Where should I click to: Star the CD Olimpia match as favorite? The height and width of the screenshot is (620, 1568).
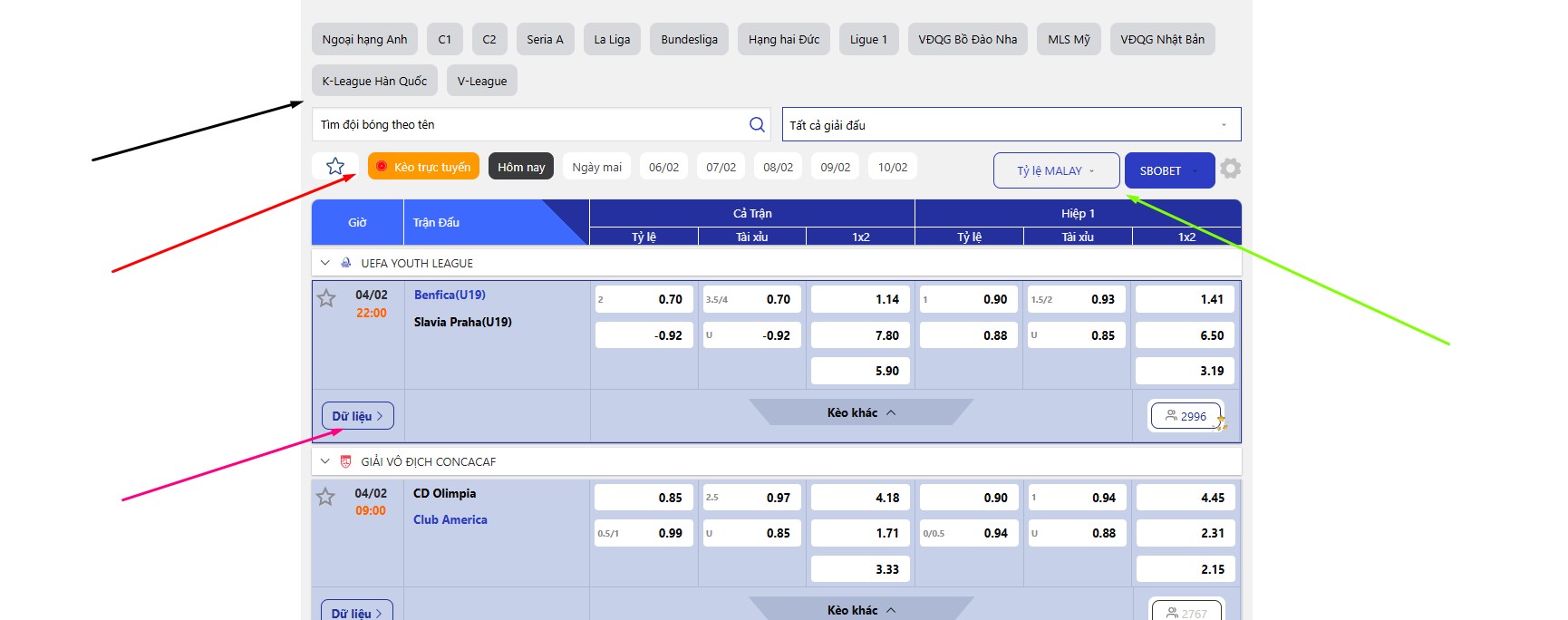(x=326, y=497)
